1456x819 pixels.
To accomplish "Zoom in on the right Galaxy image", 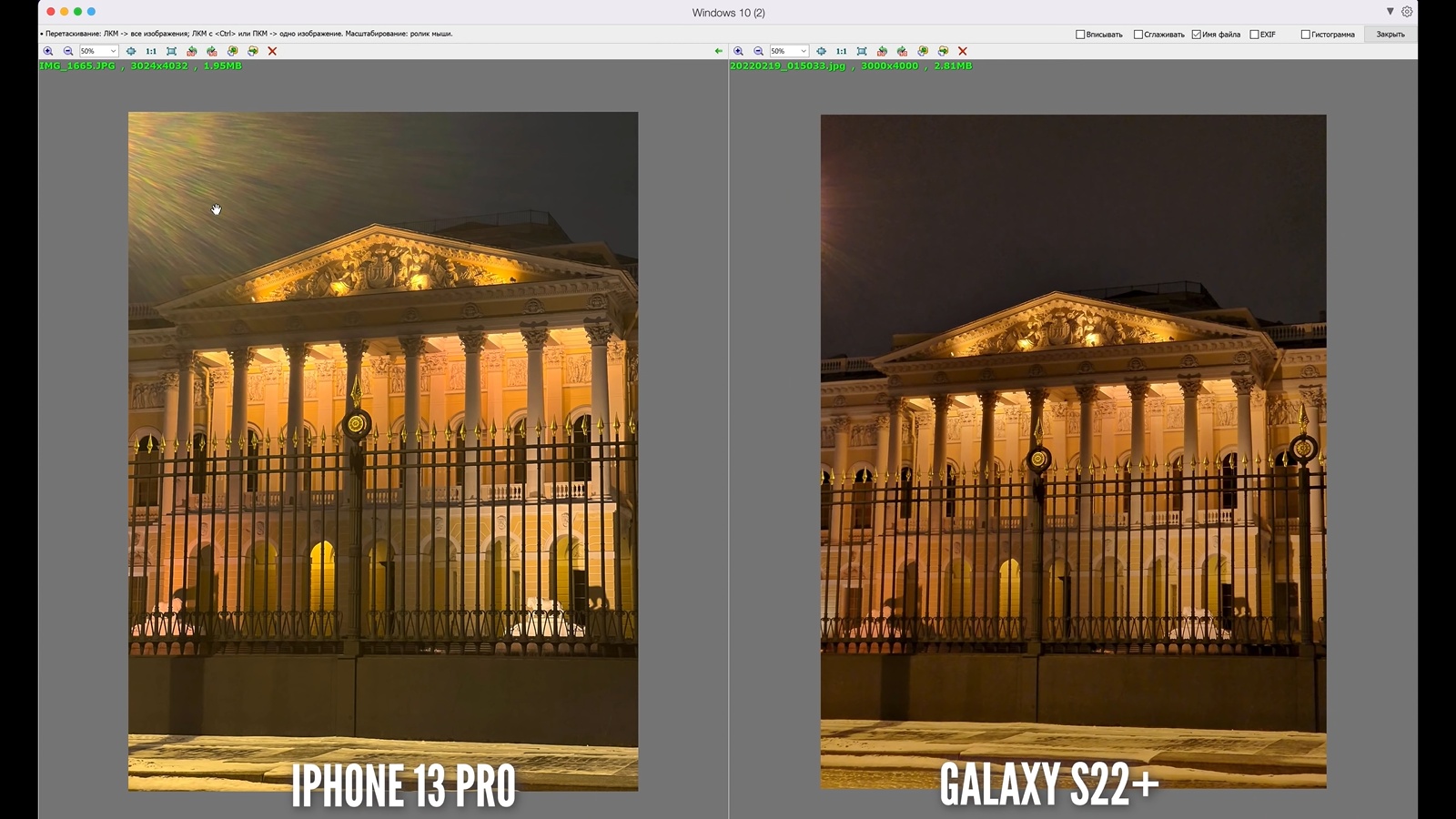I will point(739,51).
